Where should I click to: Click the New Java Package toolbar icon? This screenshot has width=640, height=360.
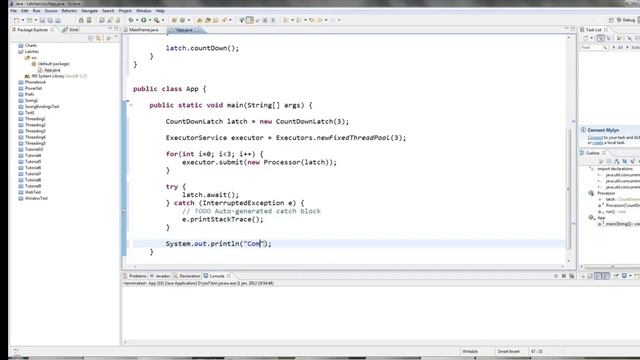[x=174, y=20]
